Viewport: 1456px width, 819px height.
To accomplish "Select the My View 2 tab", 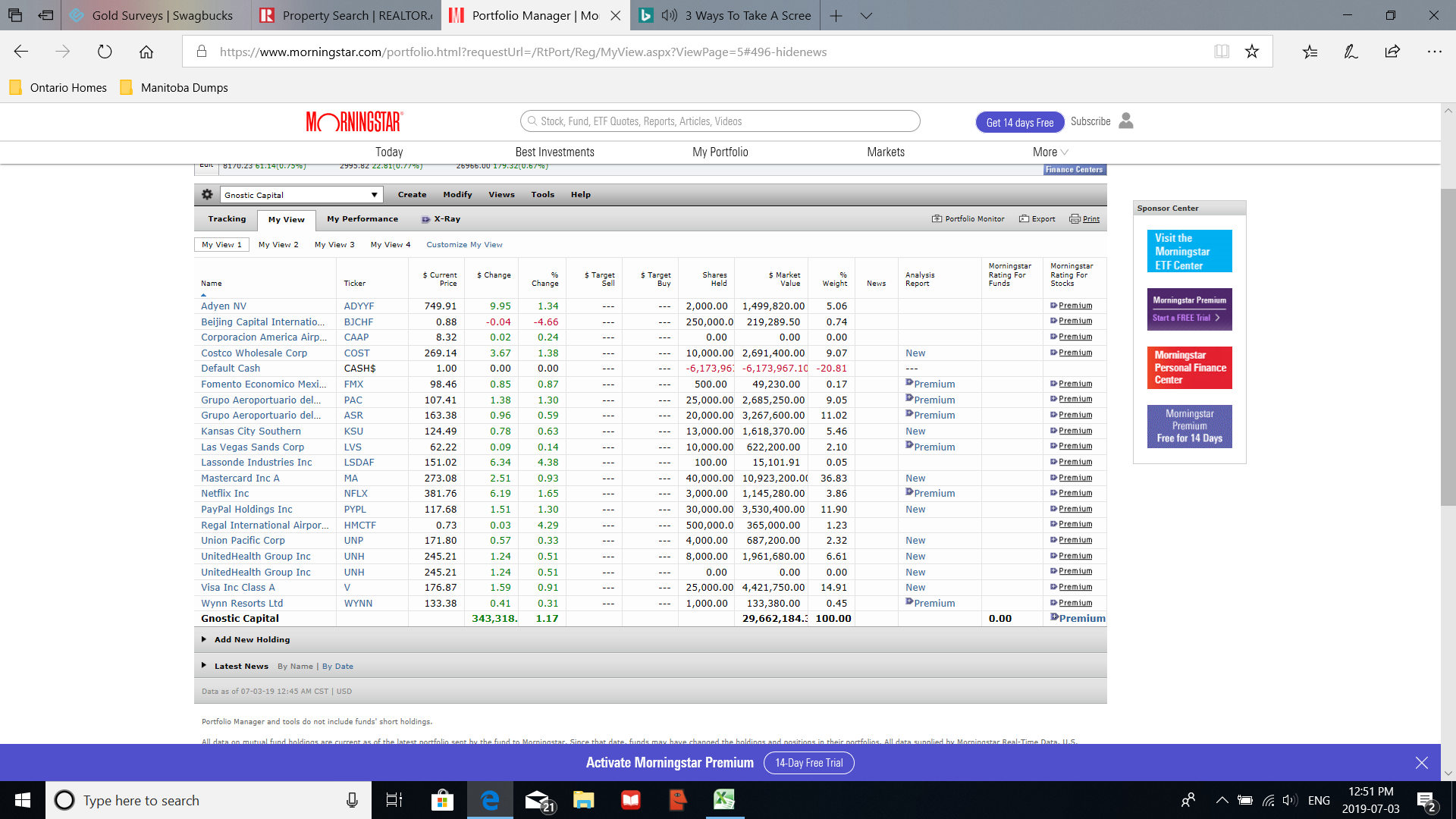I will [278, 245].
